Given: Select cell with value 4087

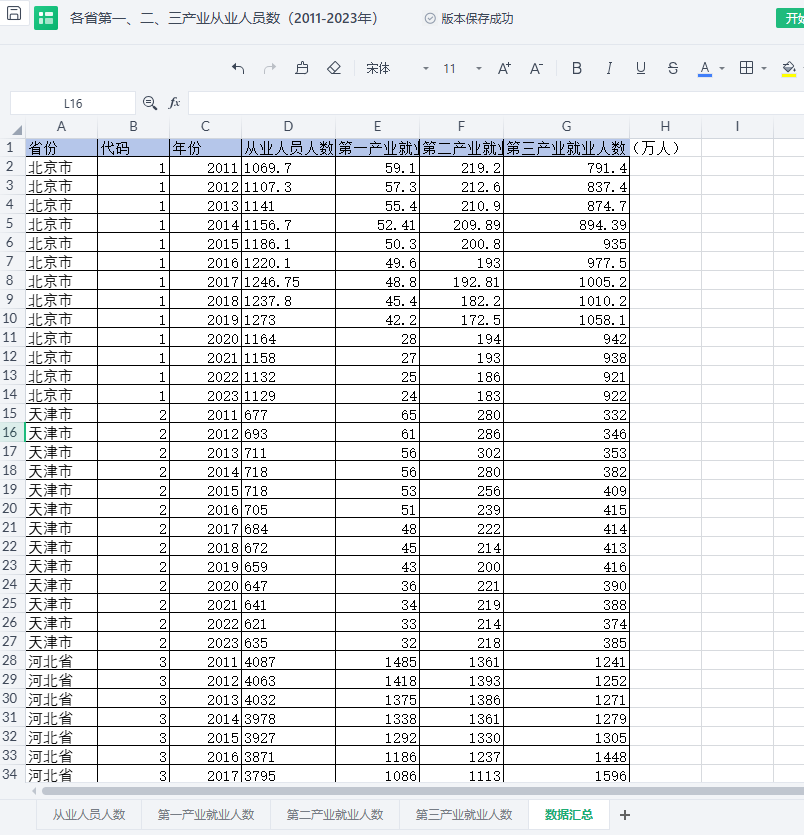Looking at the screenshot, I should [288, 661].
